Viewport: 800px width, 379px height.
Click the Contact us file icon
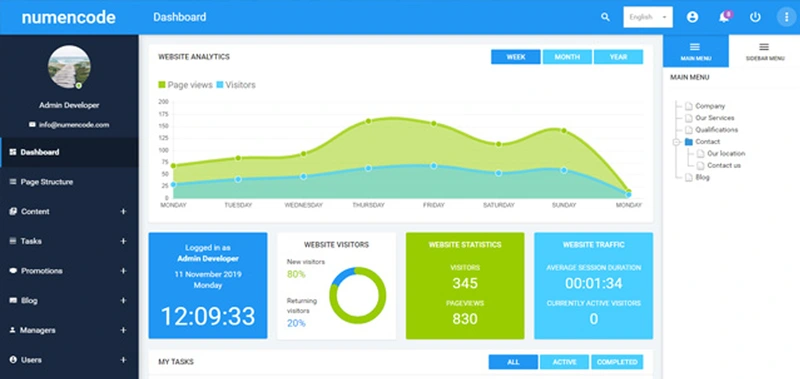(701, 165)
